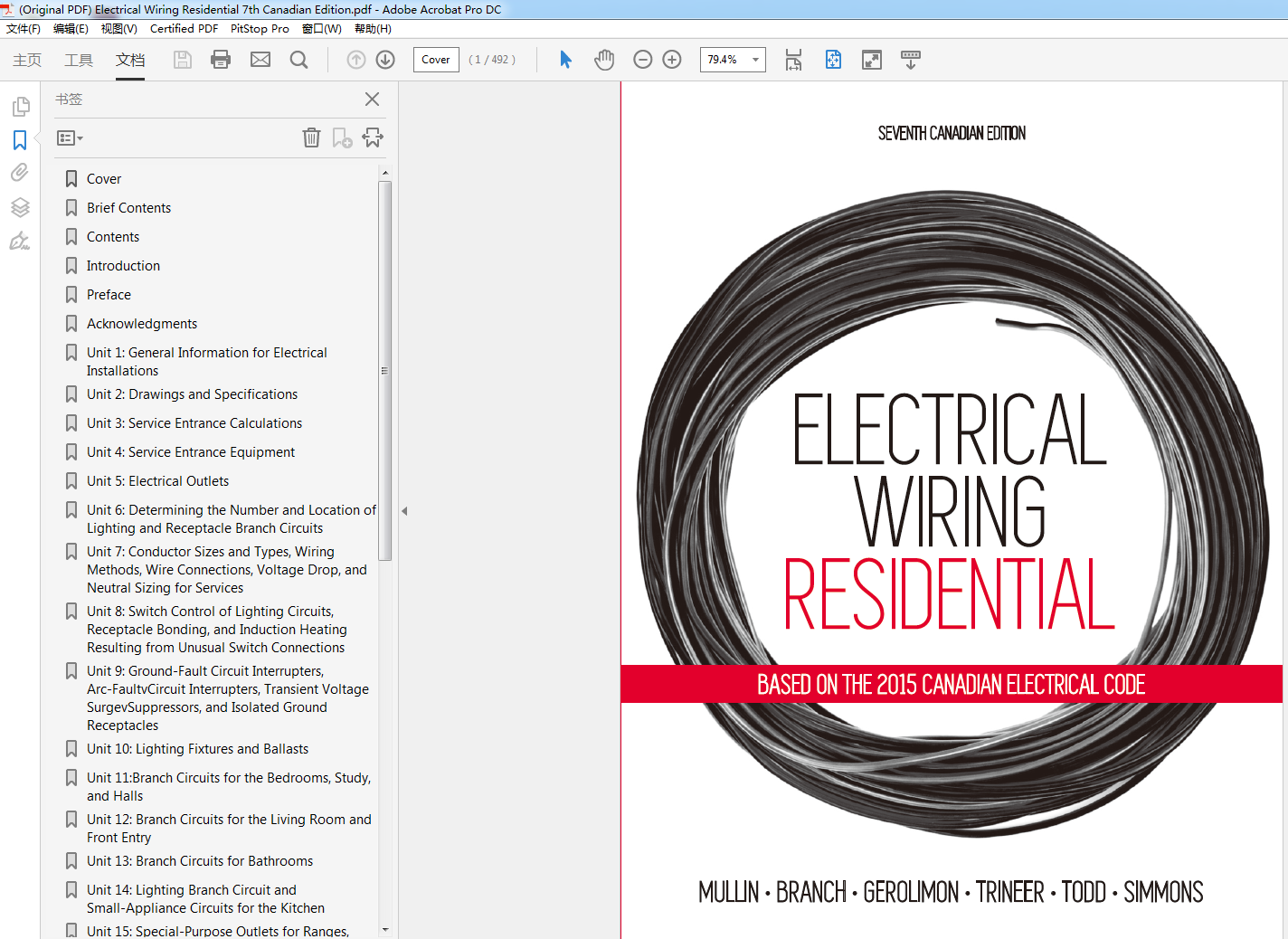Open Unit 8: Switch Control bookmark

coord(217,630)
